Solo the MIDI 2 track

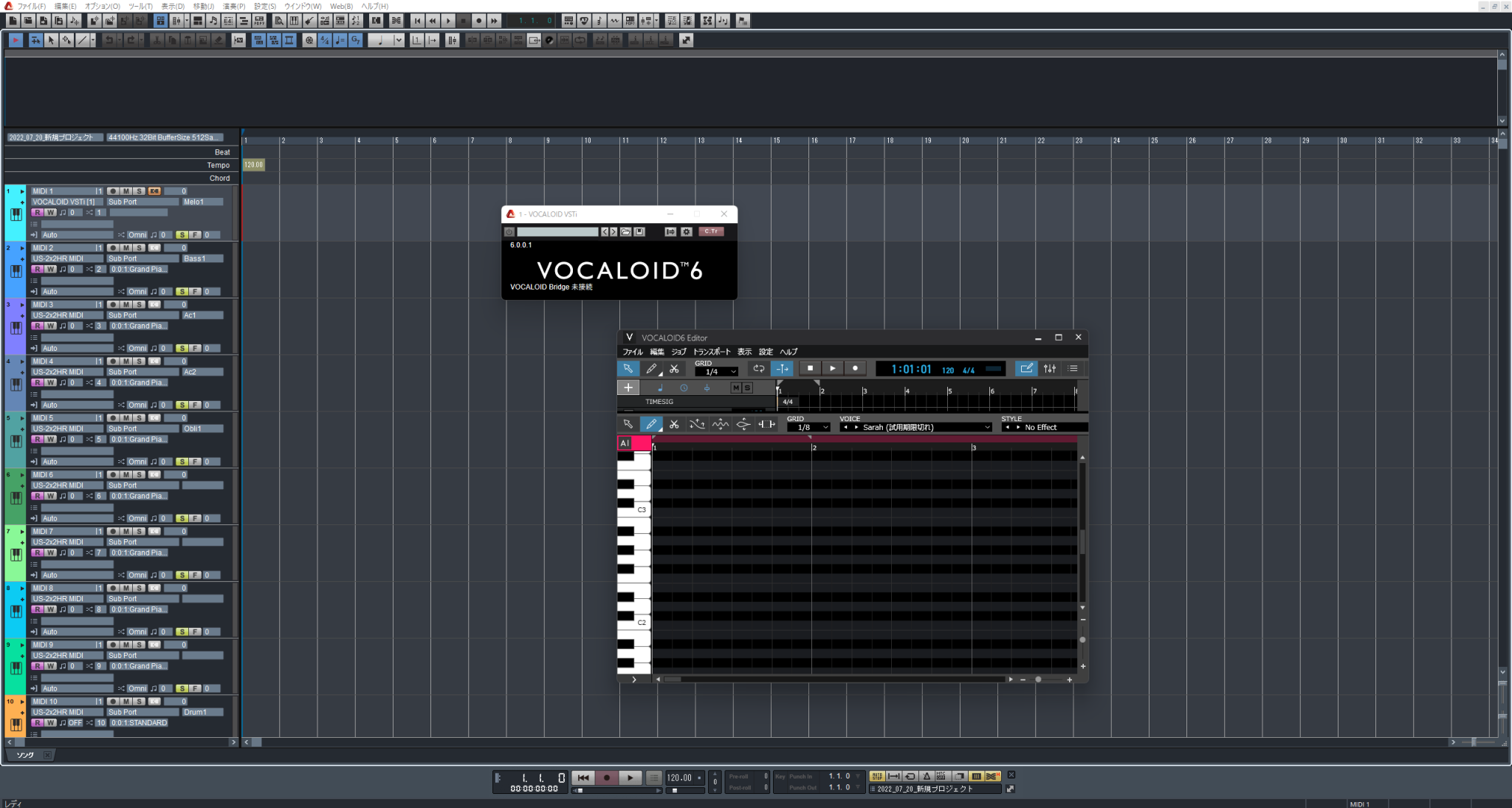pos(139,247)
